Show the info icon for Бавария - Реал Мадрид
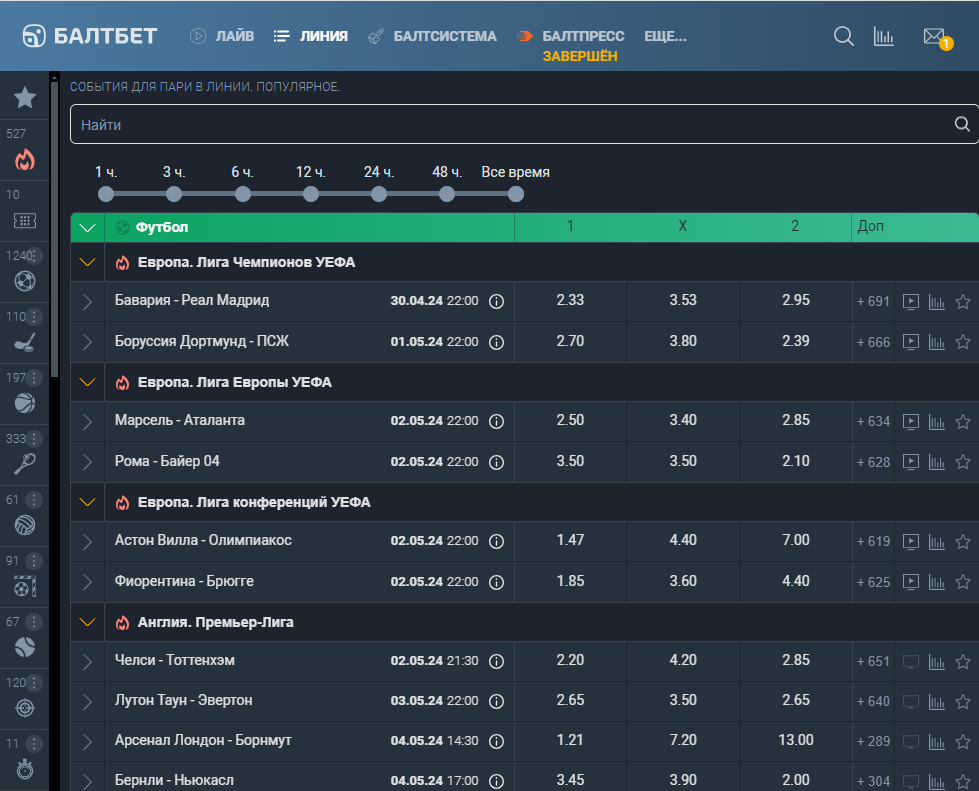 click(496, 302)
